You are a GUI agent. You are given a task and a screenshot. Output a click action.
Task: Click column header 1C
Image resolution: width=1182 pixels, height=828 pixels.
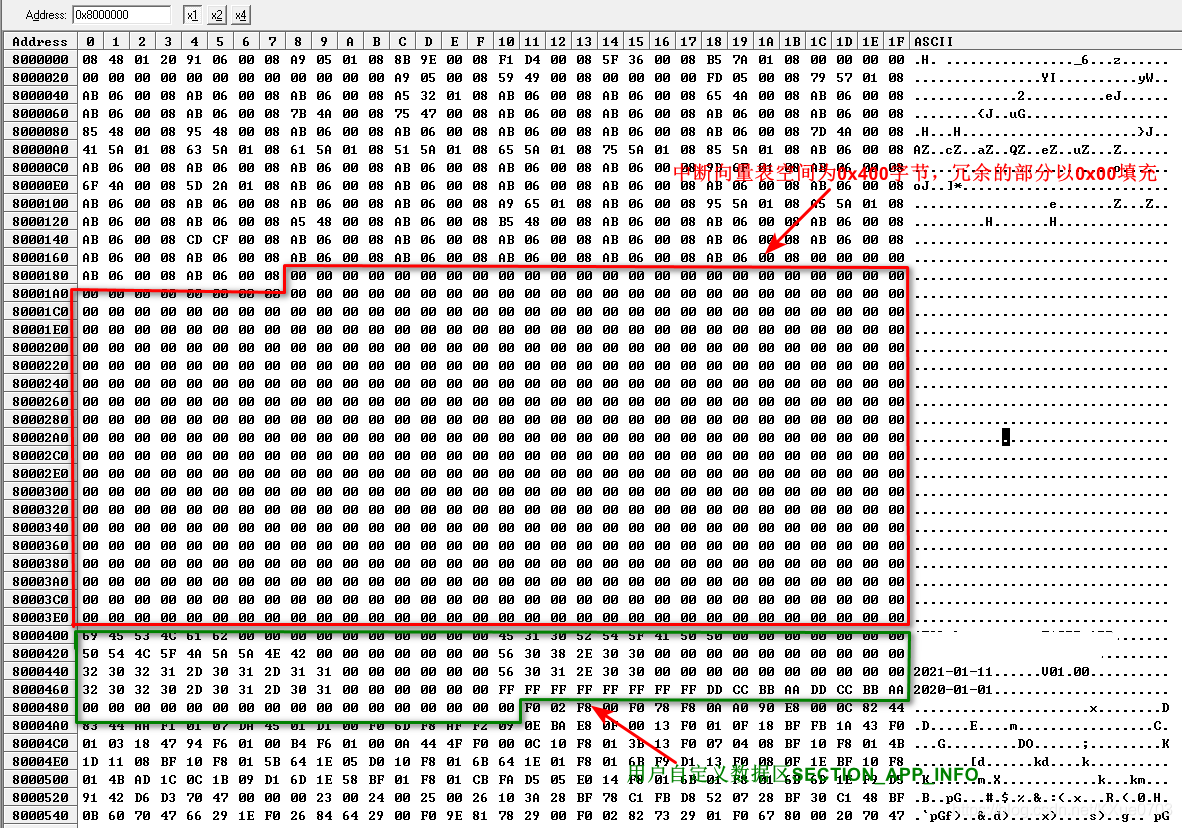[x=818, y=41]
